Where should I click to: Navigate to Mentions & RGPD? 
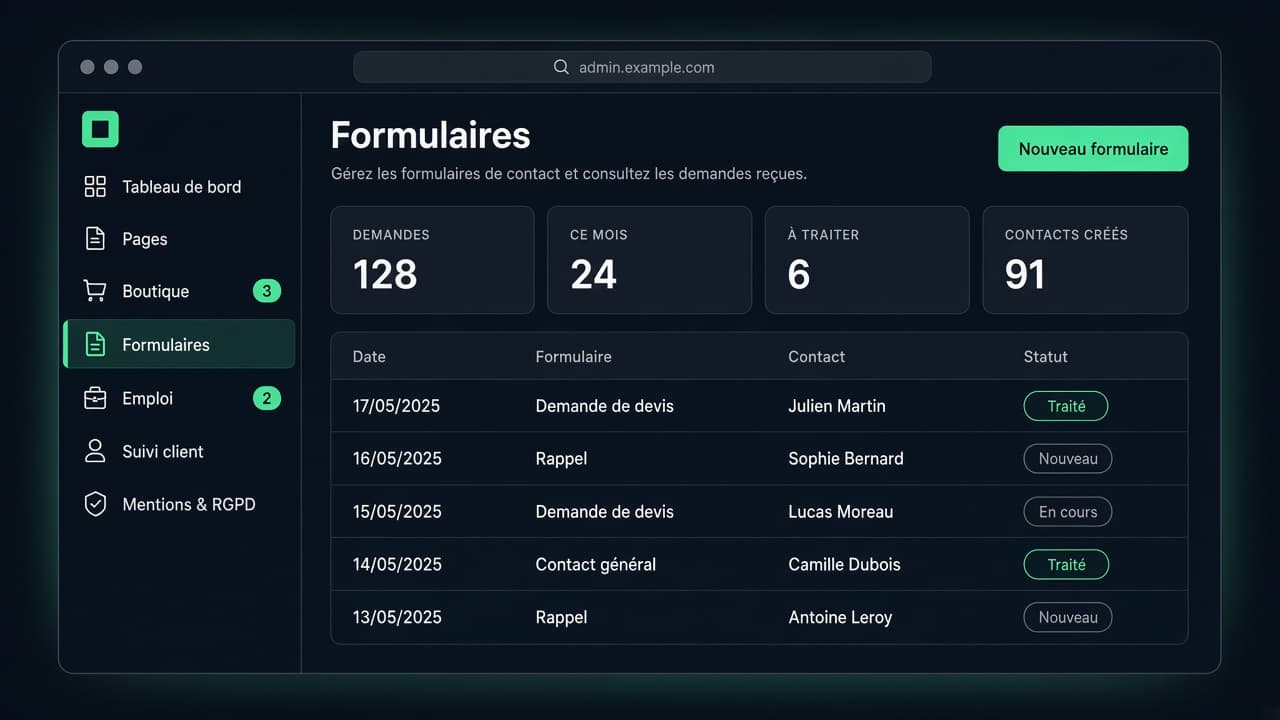(179, 504)
